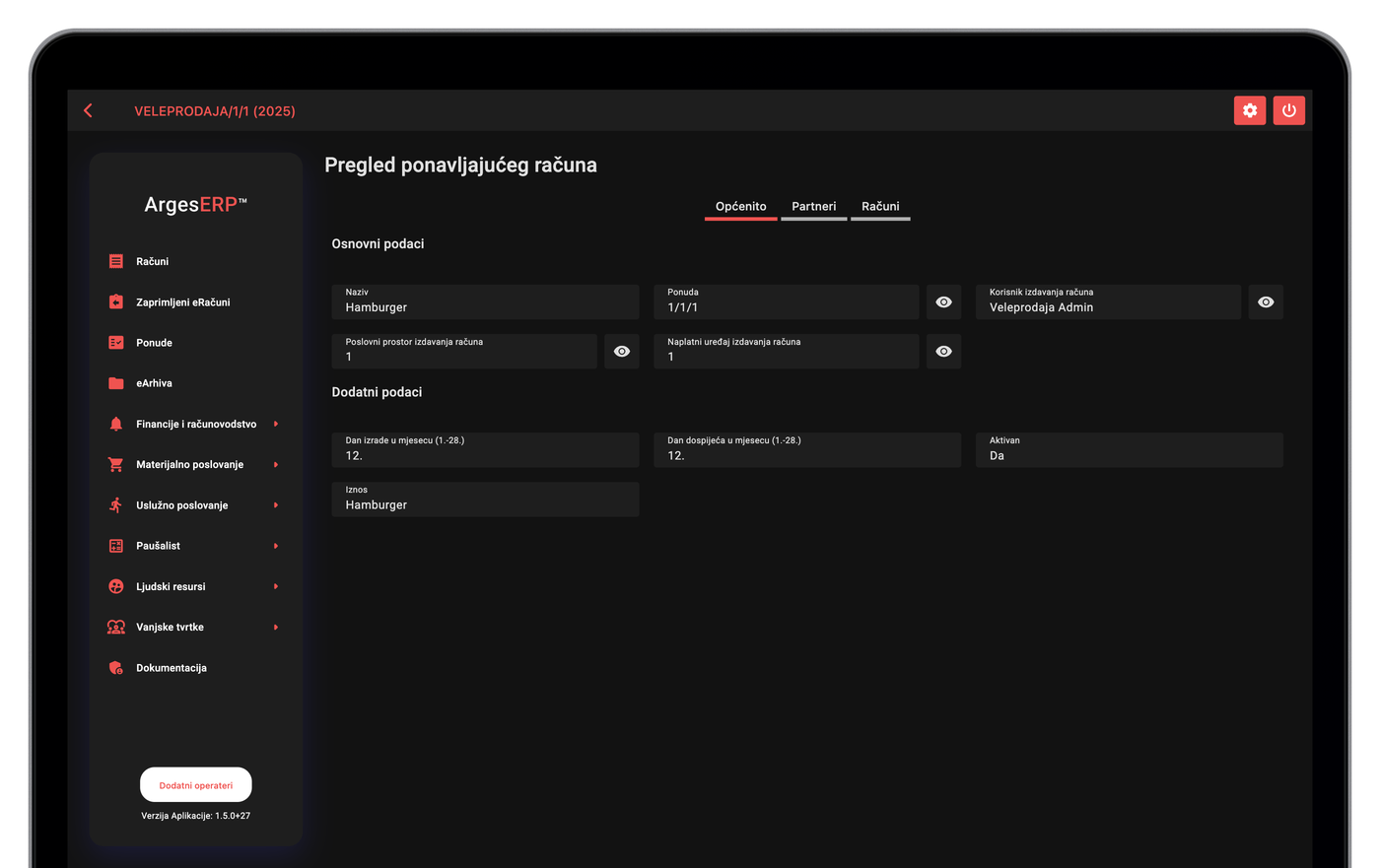Click the Korisnik izdavanja računa field
Image resolution: width=1380 pixels, height=868 pixels.
pos(1108,302)
